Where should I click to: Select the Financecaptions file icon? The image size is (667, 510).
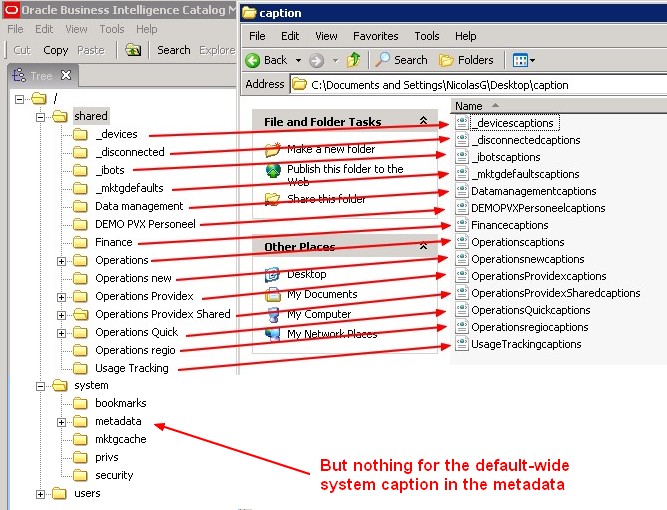pyautogui.click(x=462, y=225)
